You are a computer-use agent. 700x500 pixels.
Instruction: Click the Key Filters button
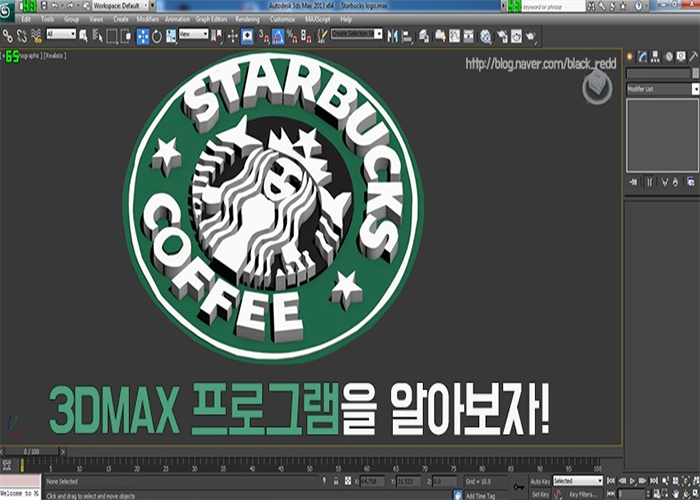click(583, 494)
